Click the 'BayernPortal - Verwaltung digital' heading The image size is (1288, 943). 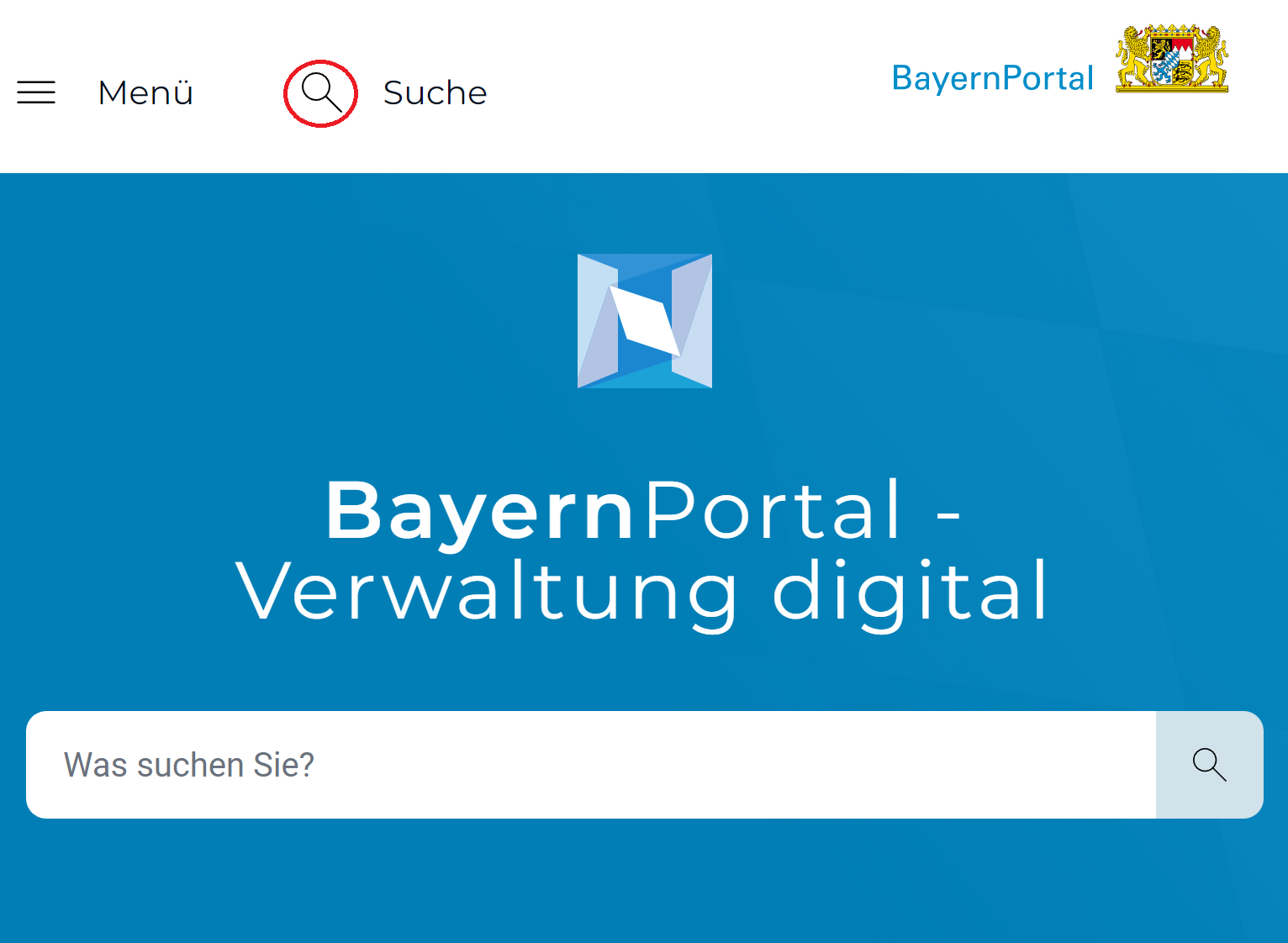[644, 551]
